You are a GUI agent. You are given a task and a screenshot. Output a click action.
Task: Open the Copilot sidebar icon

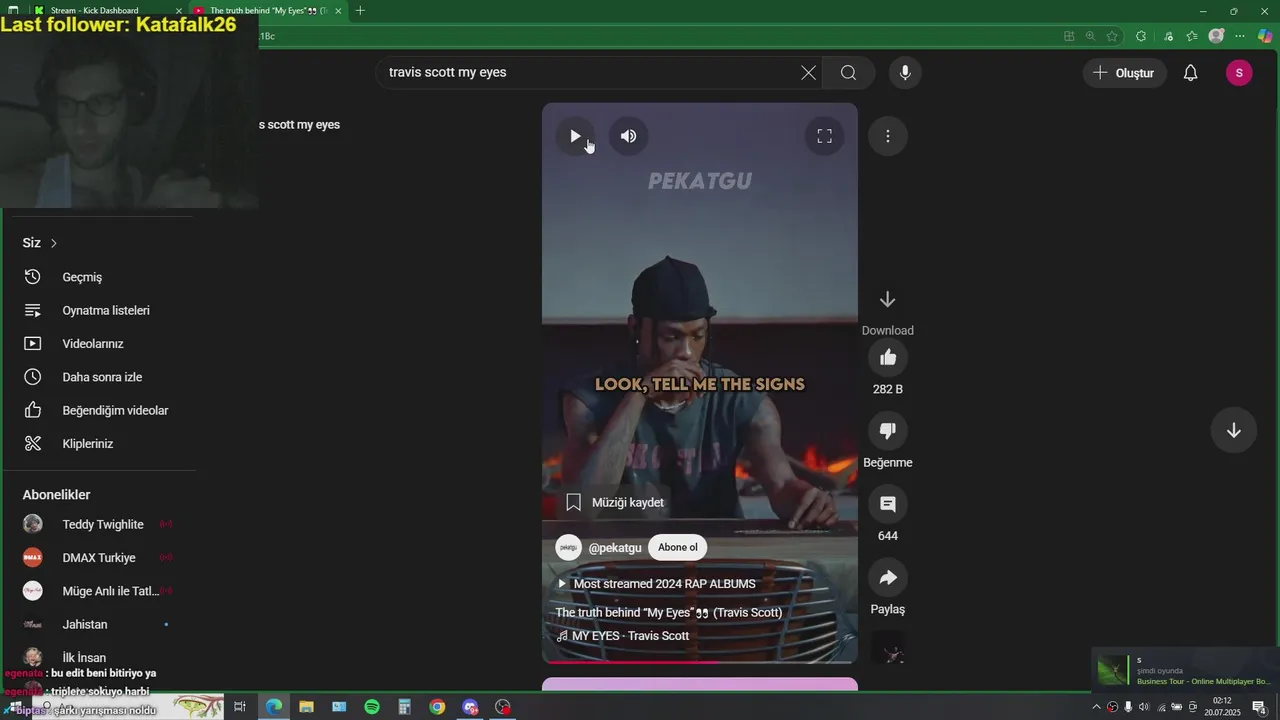(x=1265, y=36)
